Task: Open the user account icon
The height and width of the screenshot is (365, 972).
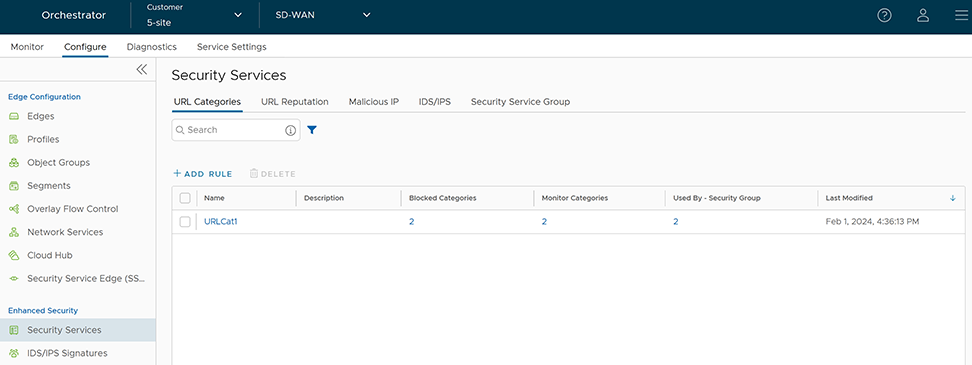Action: (923, 15)
